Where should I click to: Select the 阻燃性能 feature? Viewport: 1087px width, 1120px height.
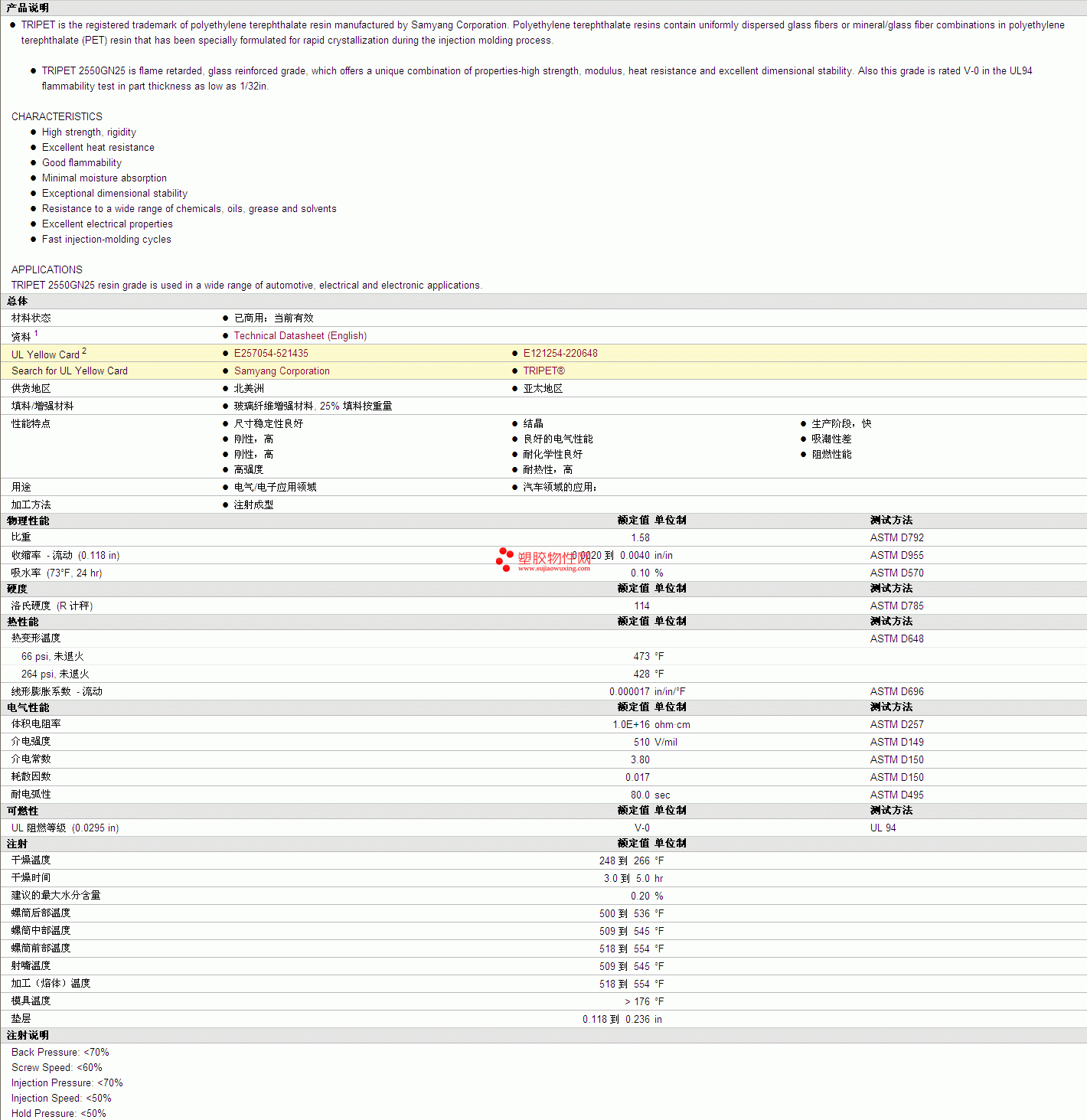pyautogui.click(x=832, y=455)
